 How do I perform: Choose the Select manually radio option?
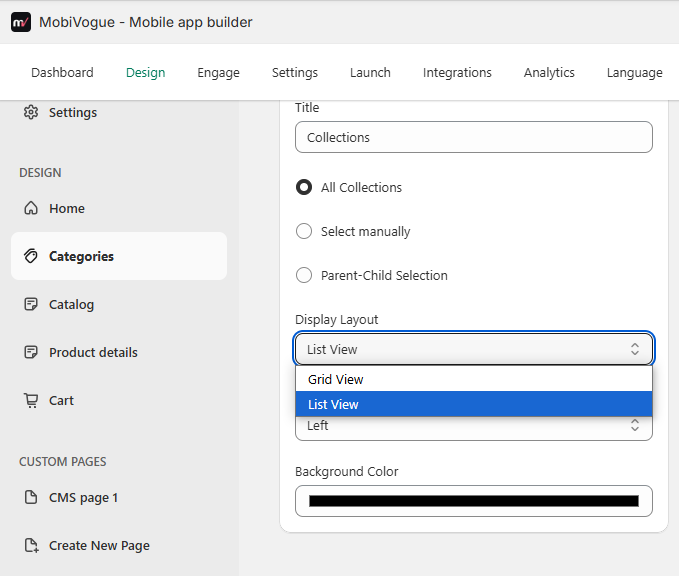304,231
